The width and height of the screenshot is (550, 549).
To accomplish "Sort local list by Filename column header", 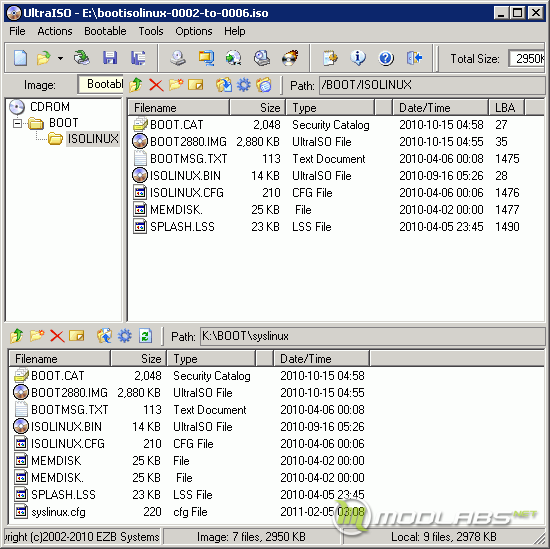I will pyautogui.click(x=60, y=359).
